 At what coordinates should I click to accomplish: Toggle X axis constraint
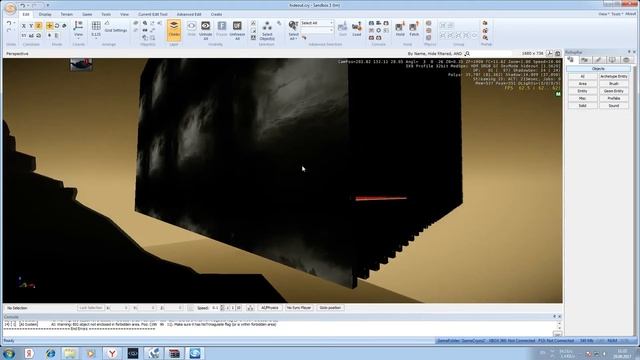click(x=24, y=26)
